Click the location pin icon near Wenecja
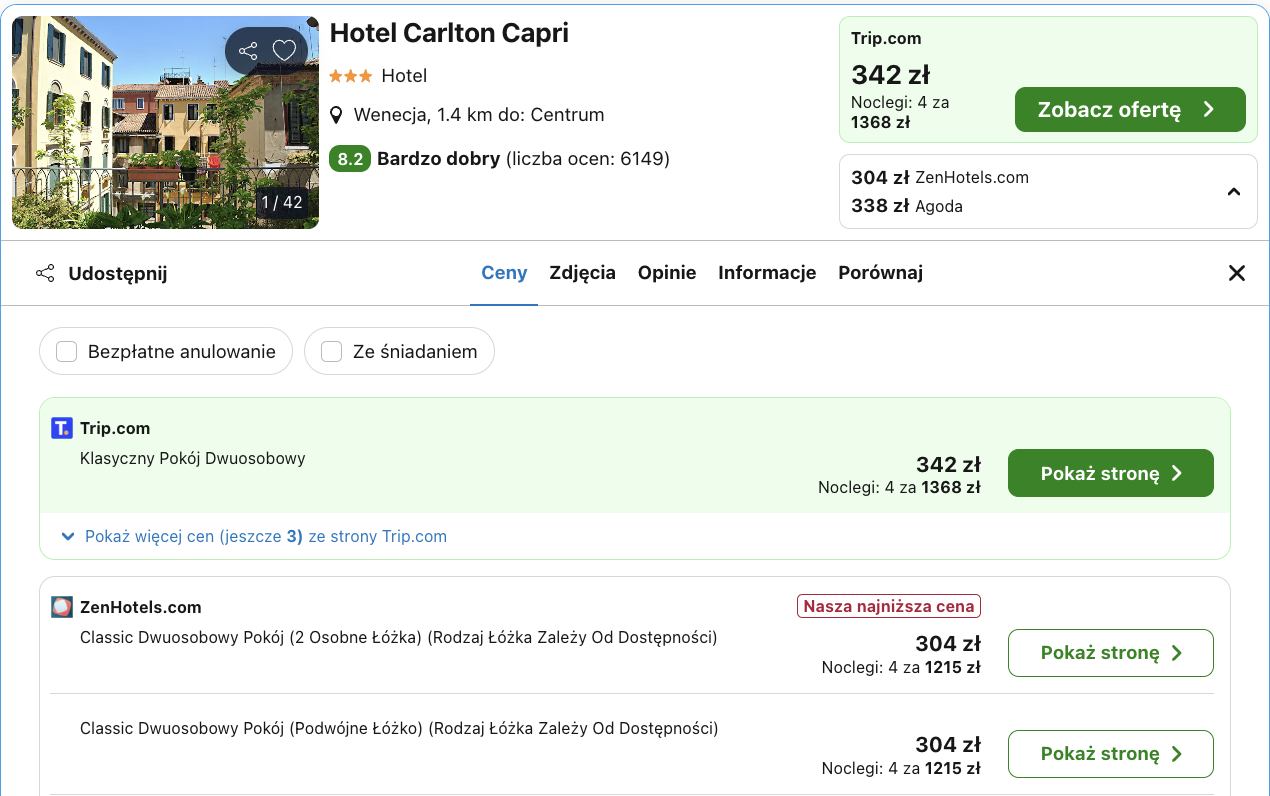Screen dimensions: 1270x796 point(337,114)
